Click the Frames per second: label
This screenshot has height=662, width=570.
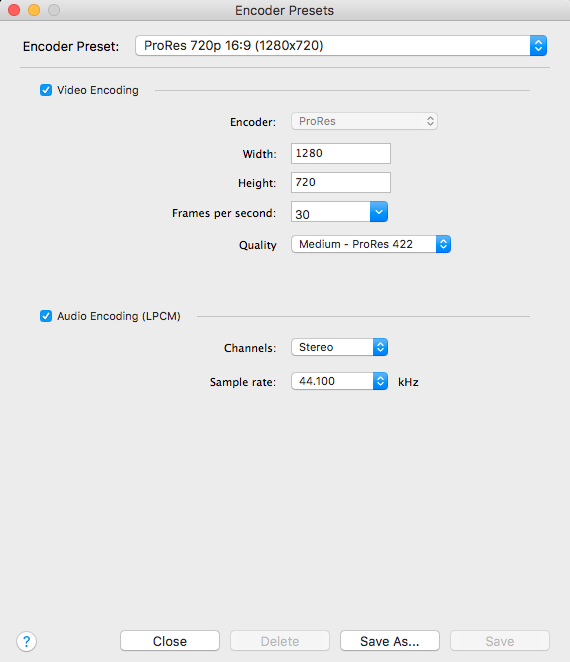click(224, 213)
